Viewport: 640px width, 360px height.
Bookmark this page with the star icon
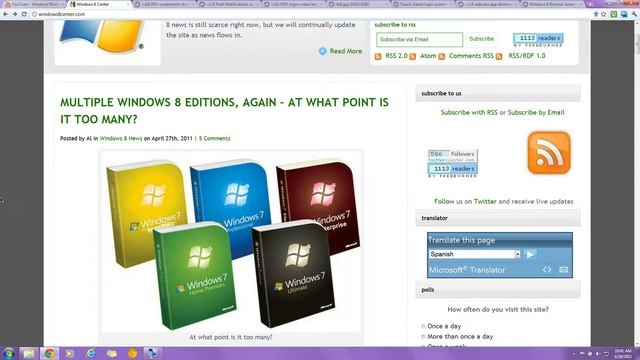tap(604, 14)
